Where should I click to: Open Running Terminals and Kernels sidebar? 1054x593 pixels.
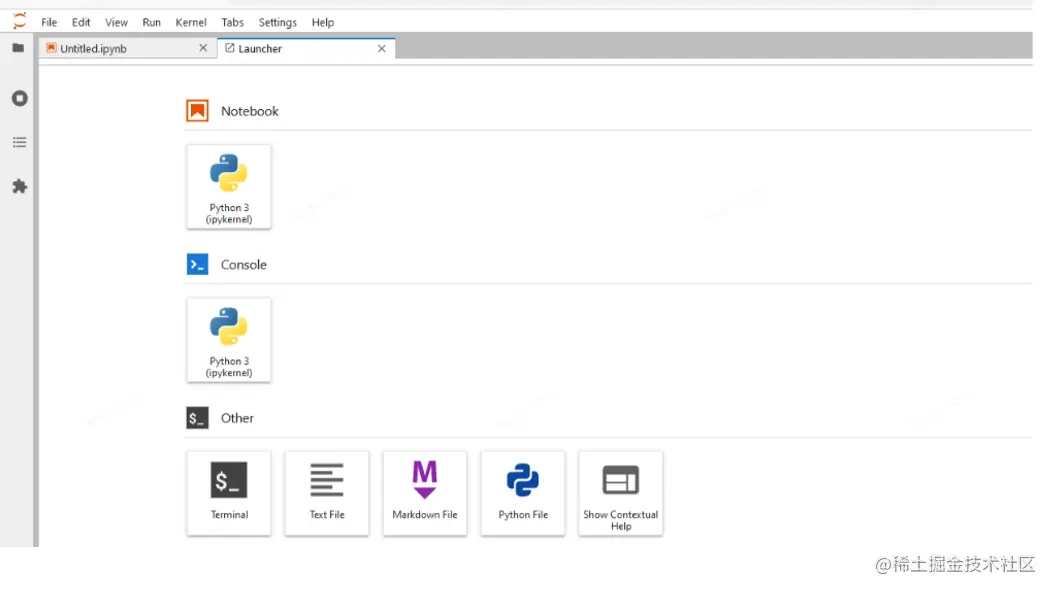(x=19, y=98)
